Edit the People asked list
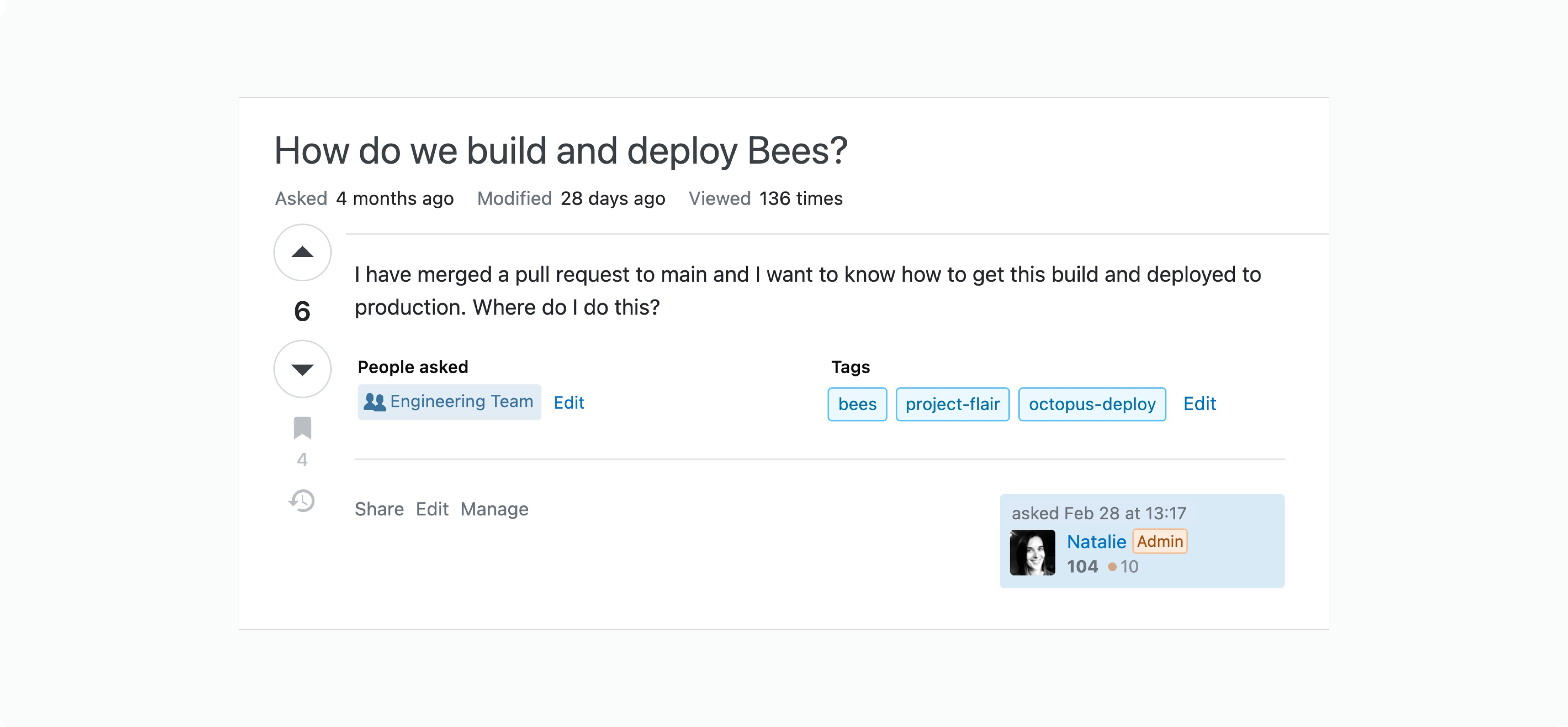Viewport: 1568px width, 727px height. pyautogui.click(x=568, y=402)
